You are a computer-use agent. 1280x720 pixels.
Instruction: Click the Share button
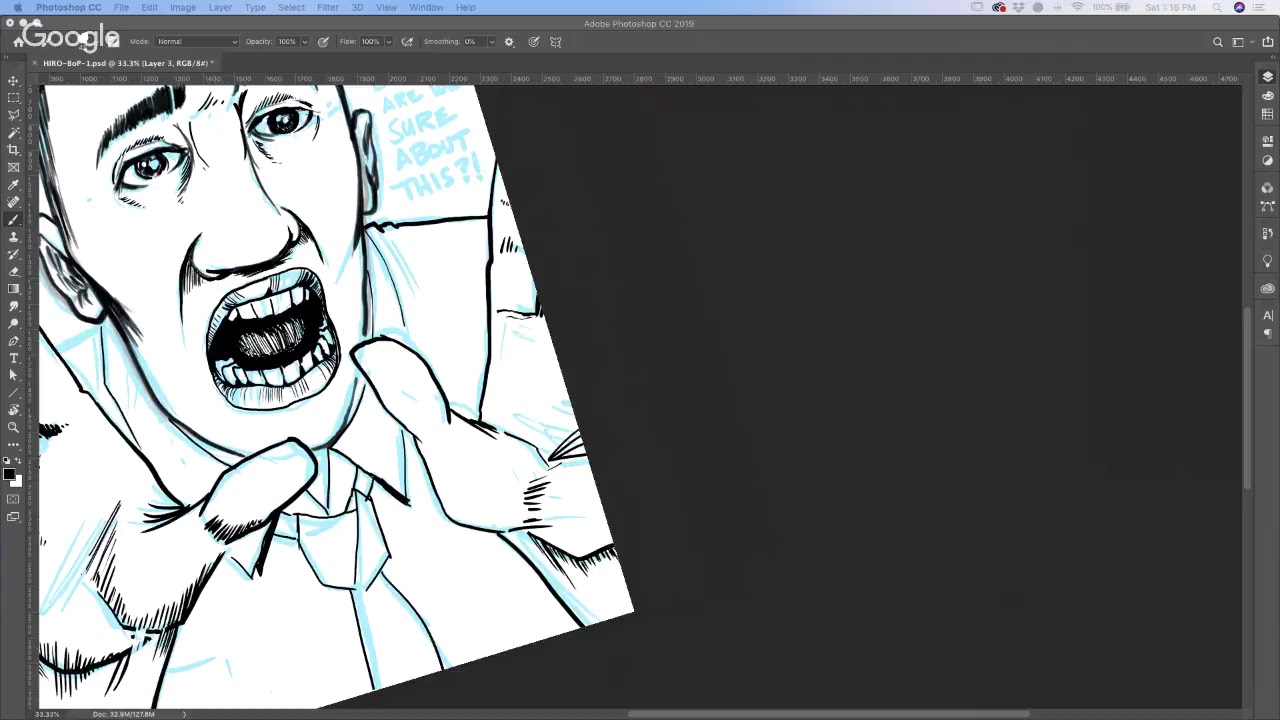[1268, 42]
